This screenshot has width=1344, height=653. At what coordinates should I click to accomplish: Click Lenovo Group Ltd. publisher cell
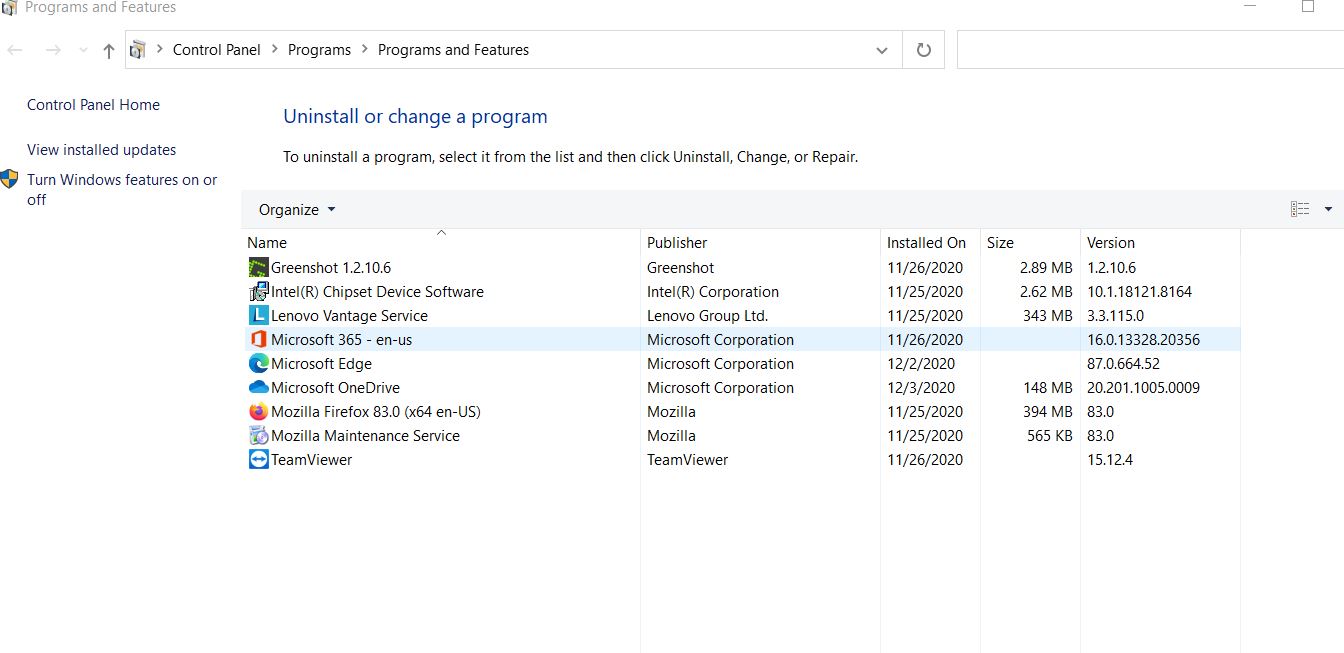pos(707,316)
